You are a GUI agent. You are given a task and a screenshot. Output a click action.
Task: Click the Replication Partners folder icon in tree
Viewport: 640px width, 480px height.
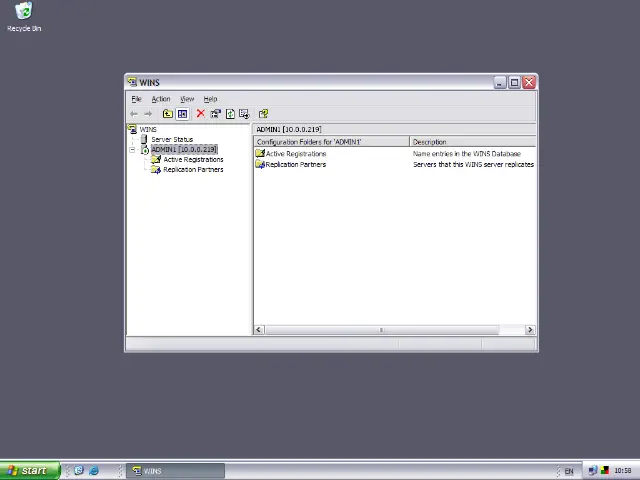click(x=156, y=169)
